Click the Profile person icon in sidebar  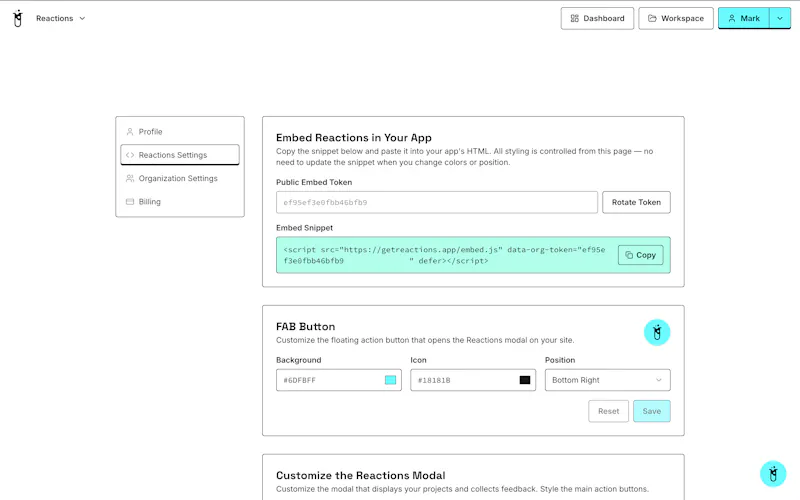[130, 132]
